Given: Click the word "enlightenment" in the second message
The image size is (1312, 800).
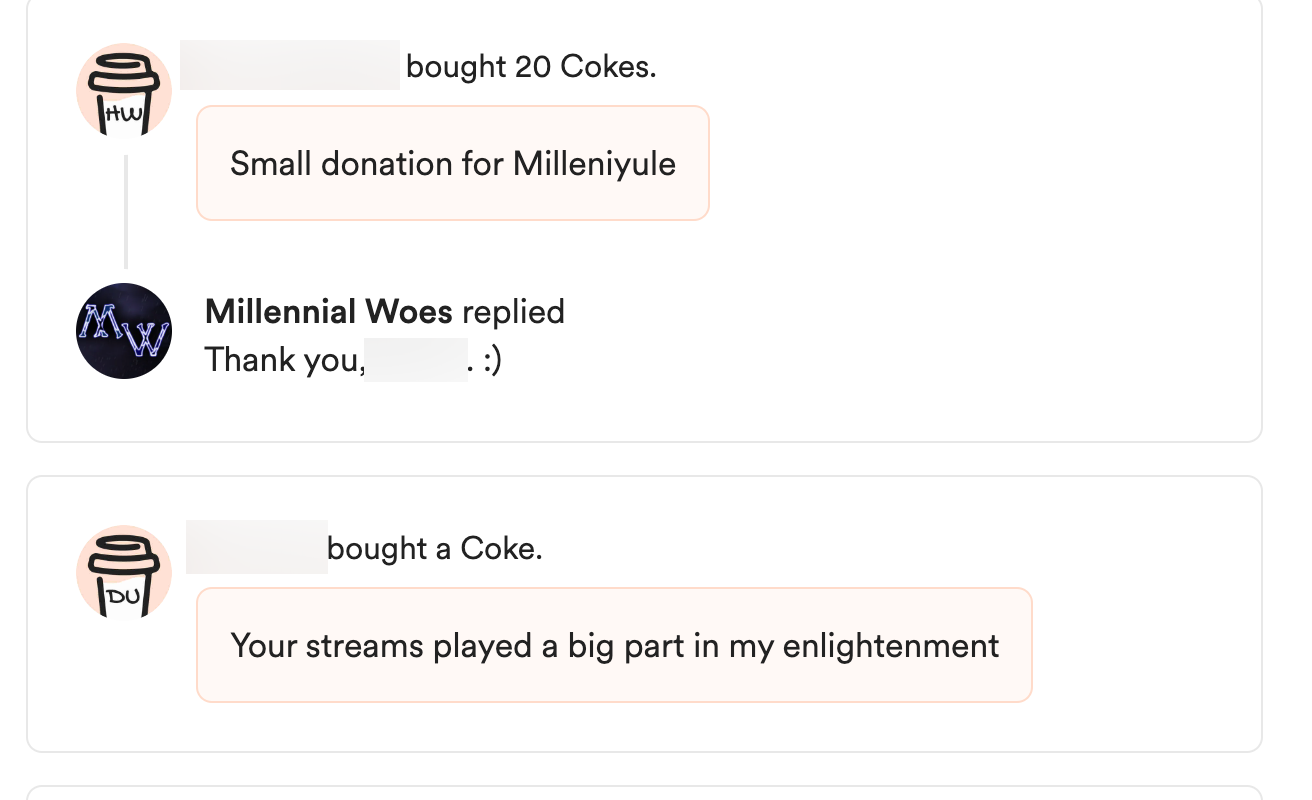Looking at the screenshot, I should click(x=890, y=645).
